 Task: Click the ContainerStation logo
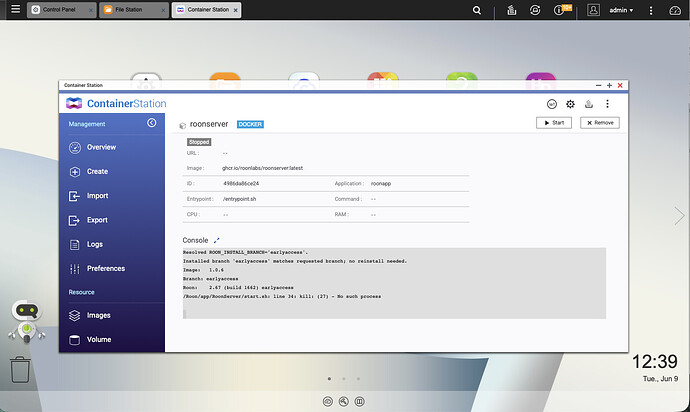(x=116, y=103)
